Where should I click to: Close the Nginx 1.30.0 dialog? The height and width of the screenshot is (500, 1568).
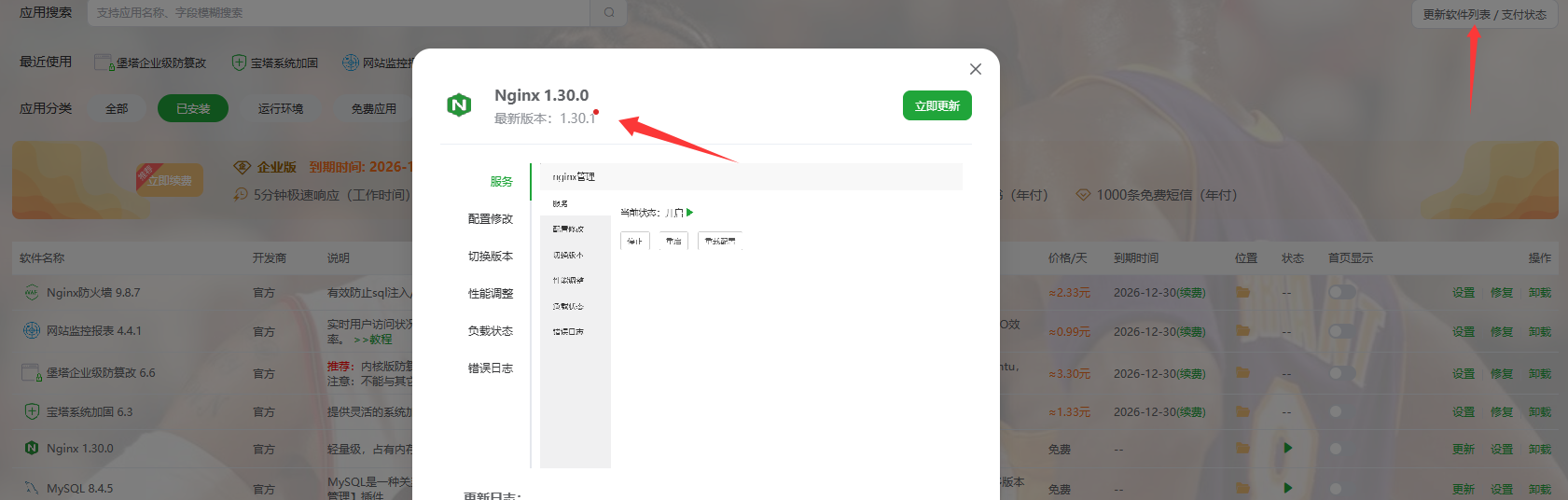point(976,69)
